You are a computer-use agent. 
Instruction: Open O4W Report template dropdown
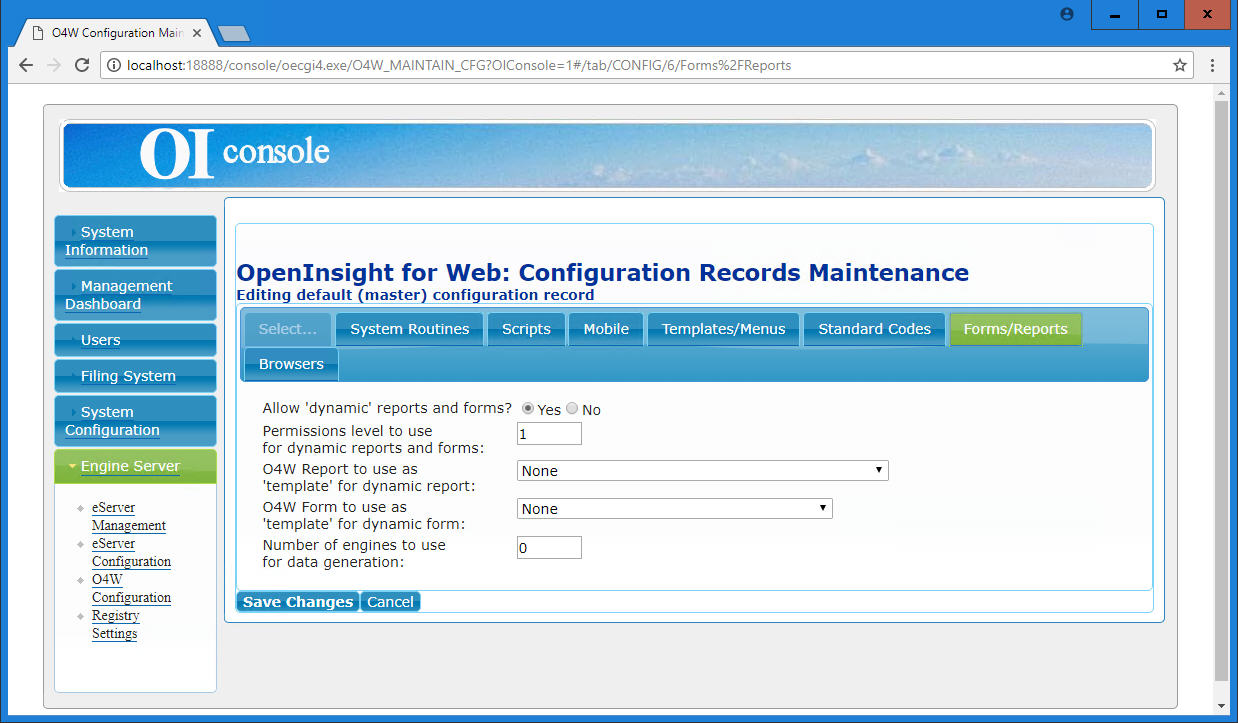click(x=702, y=470)
